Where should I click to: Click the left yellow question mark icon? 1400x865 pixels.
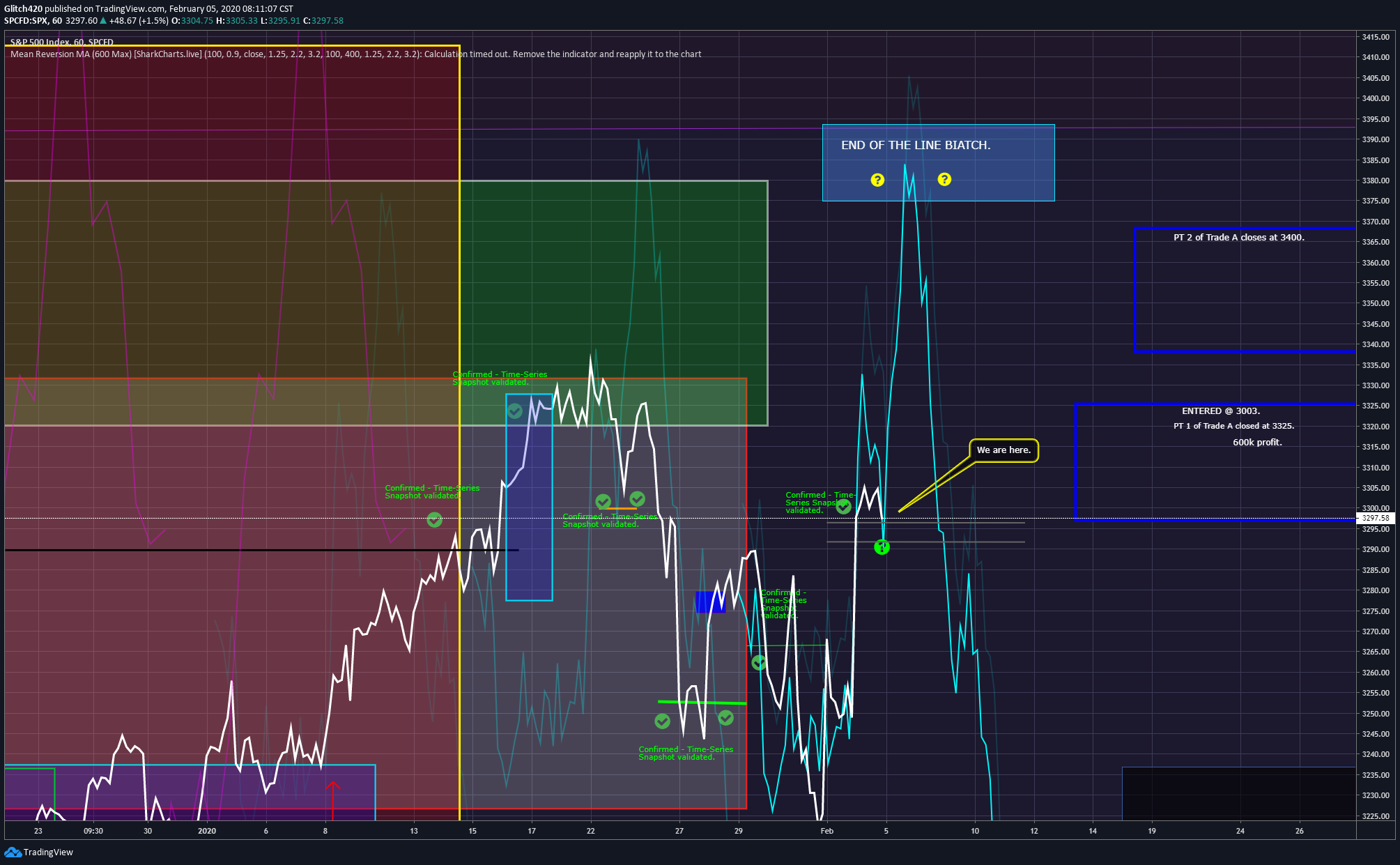[x=877, y=180]
